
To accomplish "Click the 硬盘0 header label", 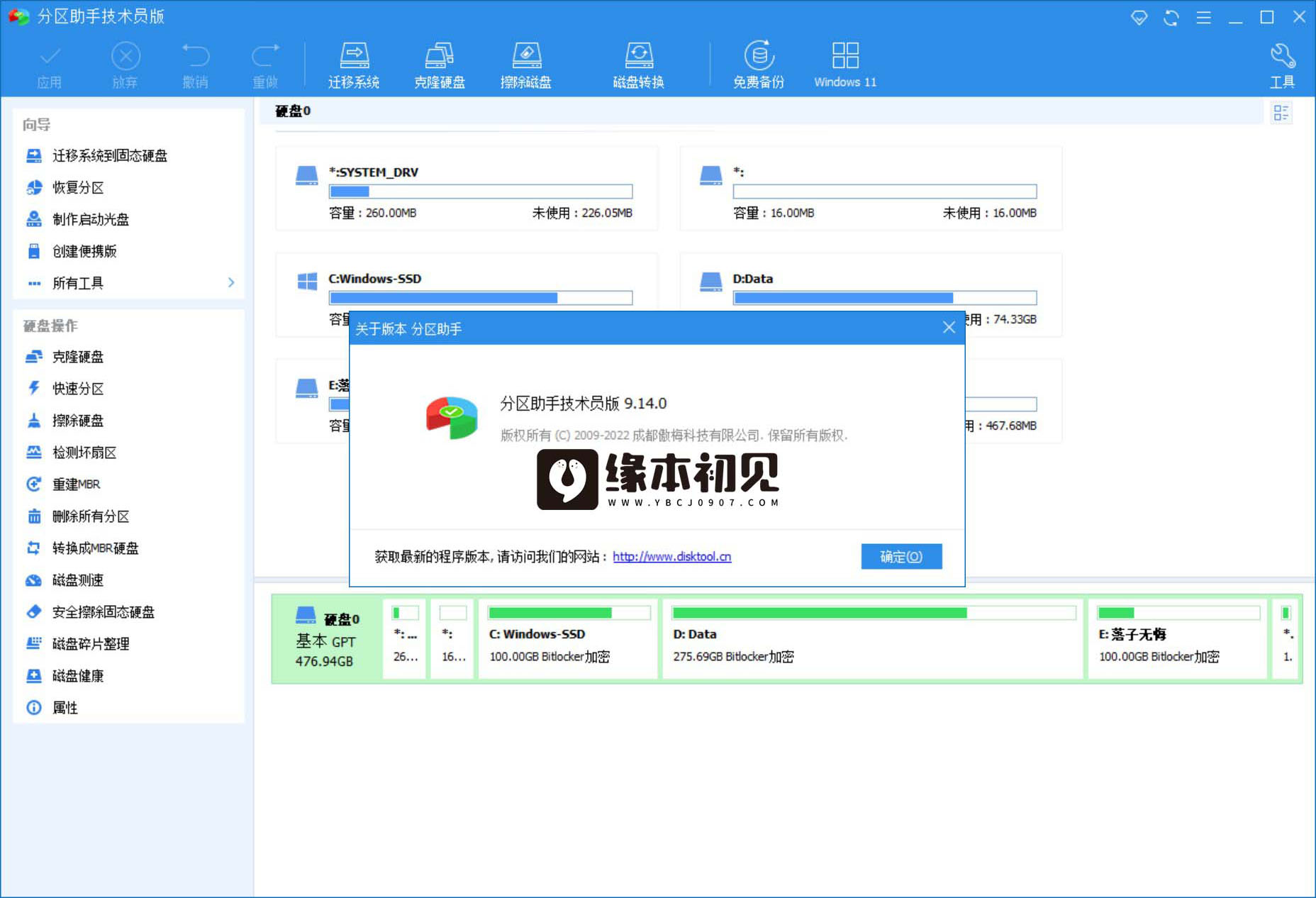I will coord(293,111).
